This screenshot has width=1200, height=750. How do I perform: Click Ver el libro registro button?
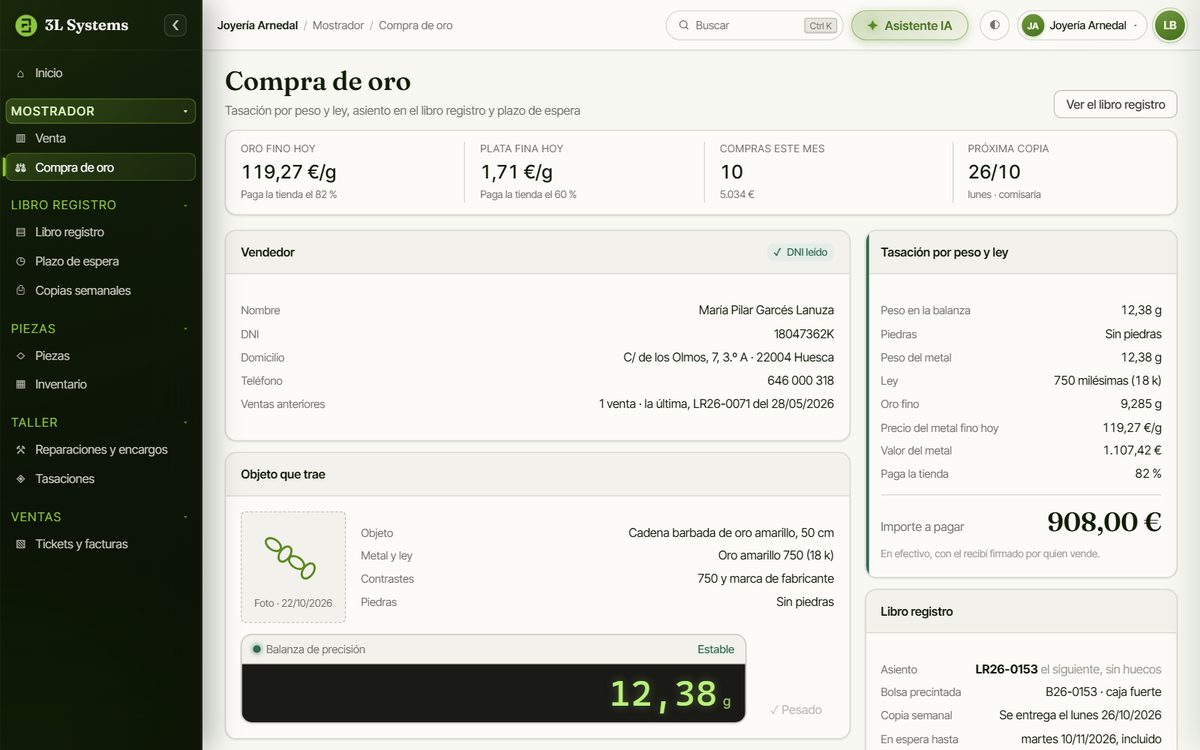coord(1115,104)
